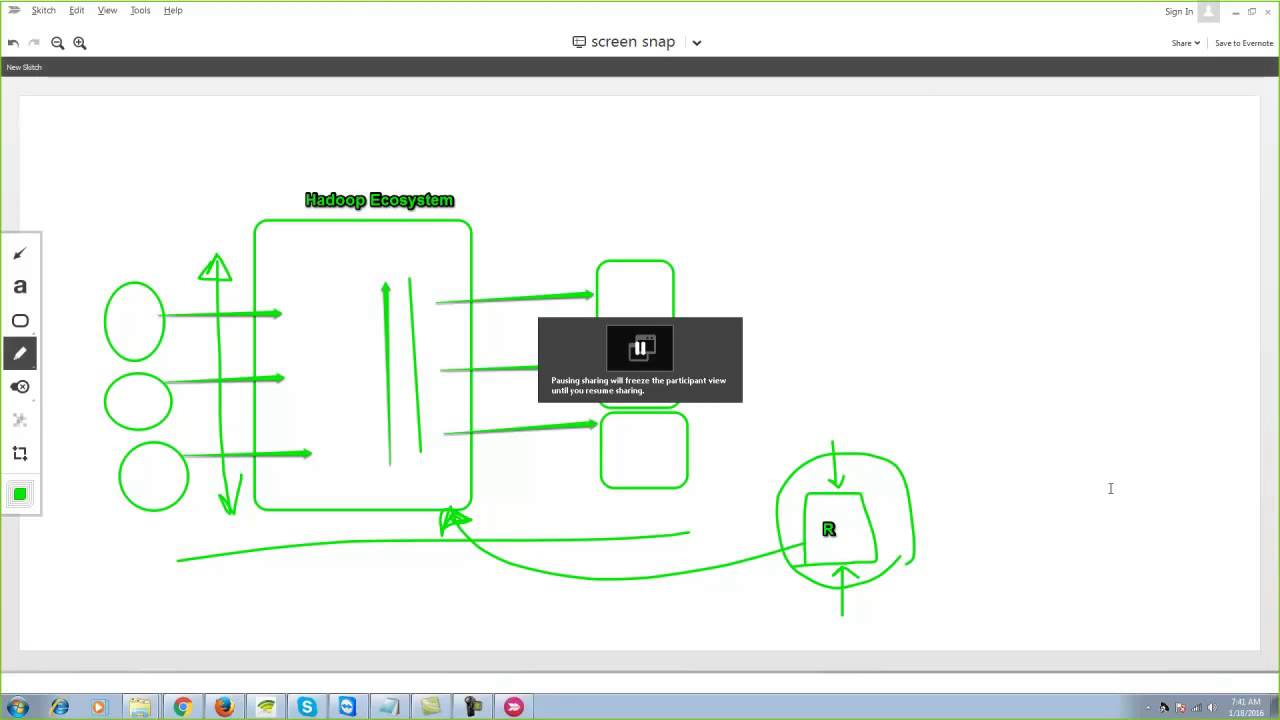1280x720 pixels.
Task: Open File Explorer from taskbar
Action: point(140,707)
